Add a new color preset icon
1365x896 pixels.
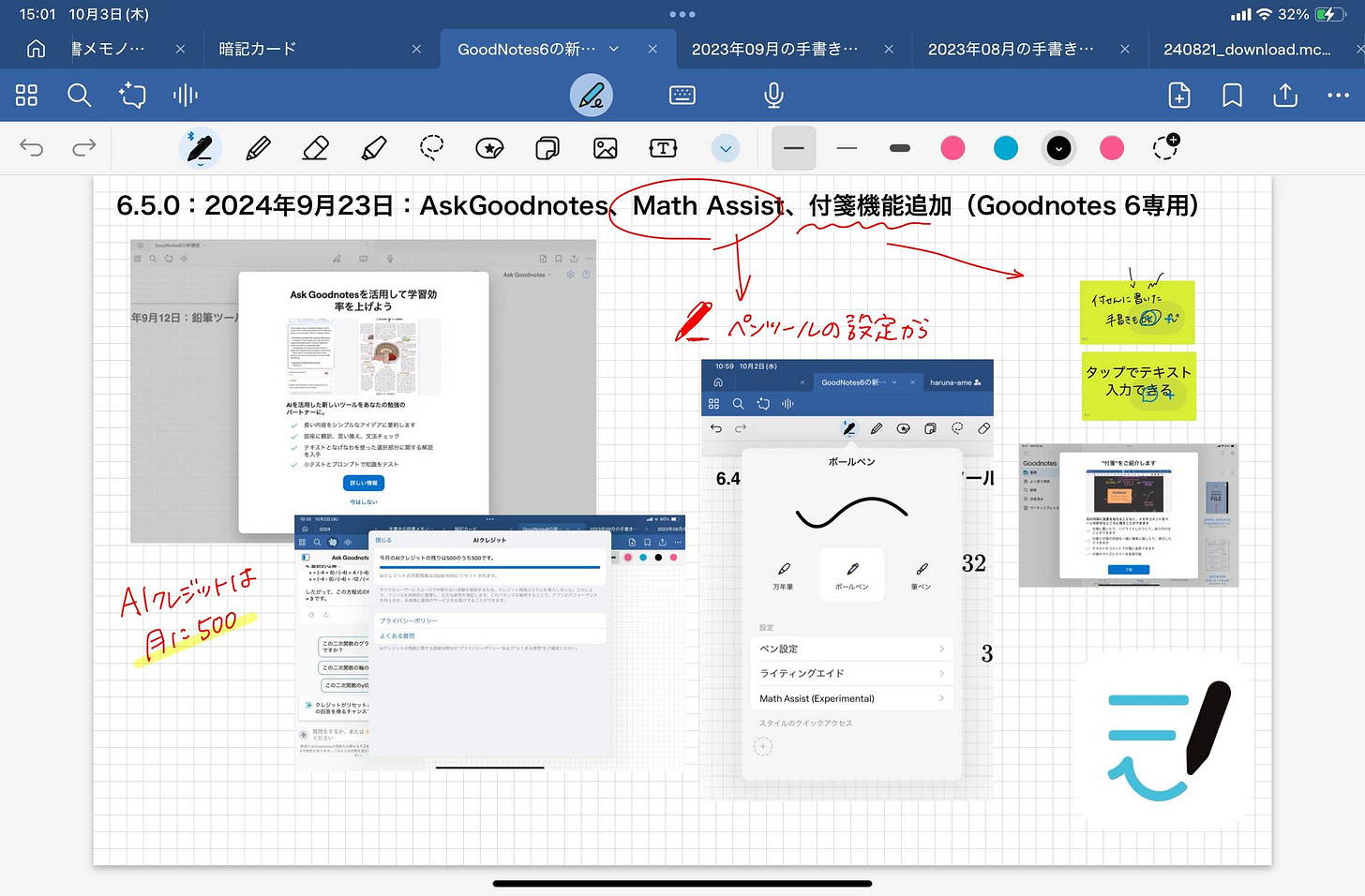tap(1165, 147)
